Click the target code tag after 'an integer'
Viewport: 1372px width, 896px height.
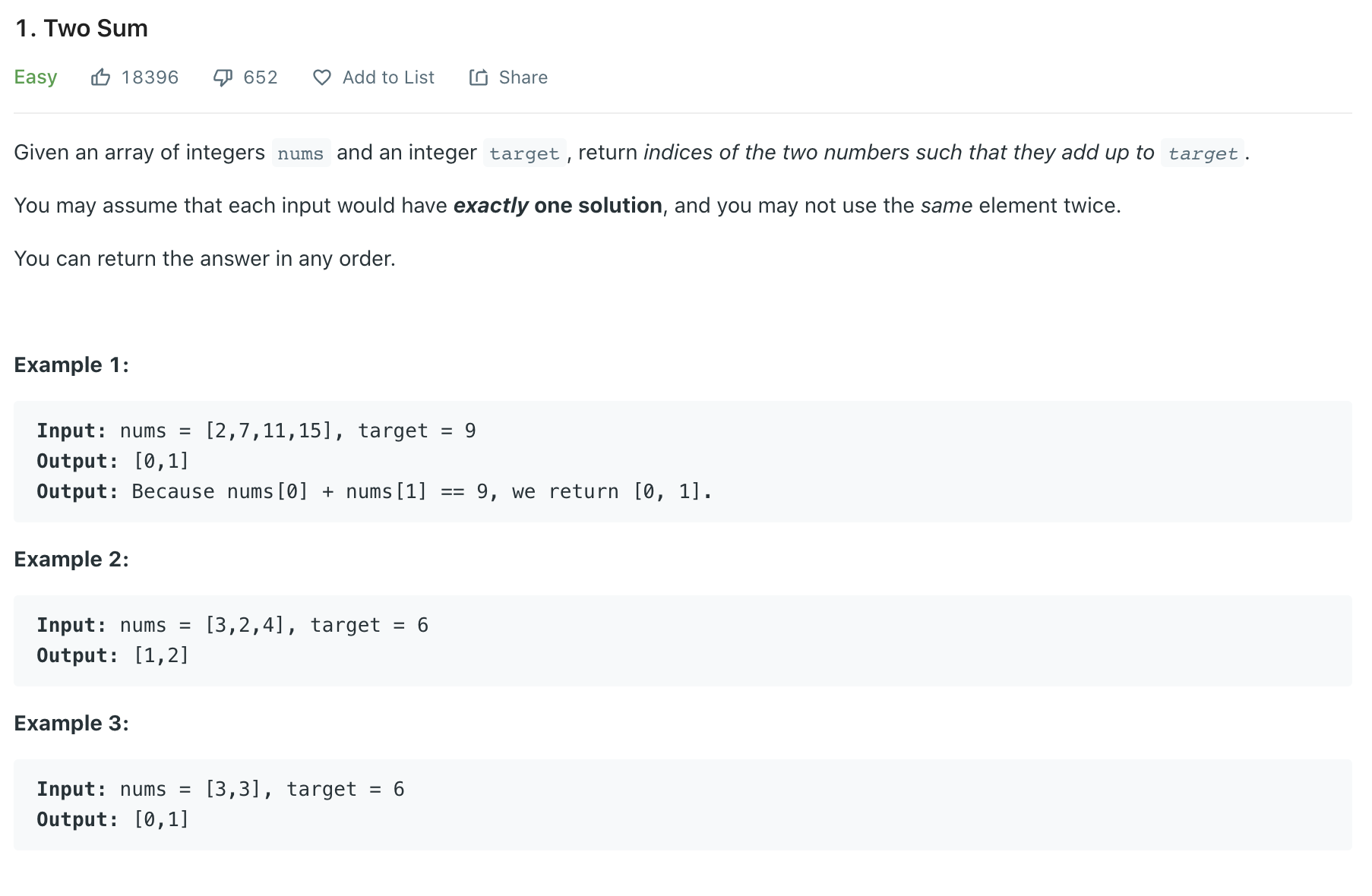click(524, 153)
